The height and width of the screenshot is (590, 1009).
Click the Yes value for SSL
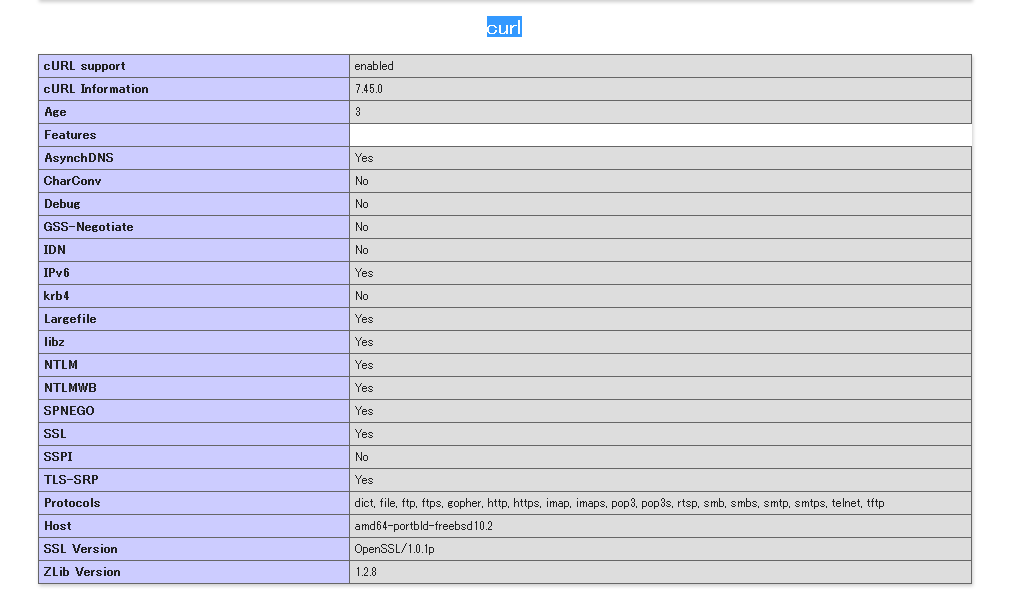pyautogui.click(x=364, y=434)
